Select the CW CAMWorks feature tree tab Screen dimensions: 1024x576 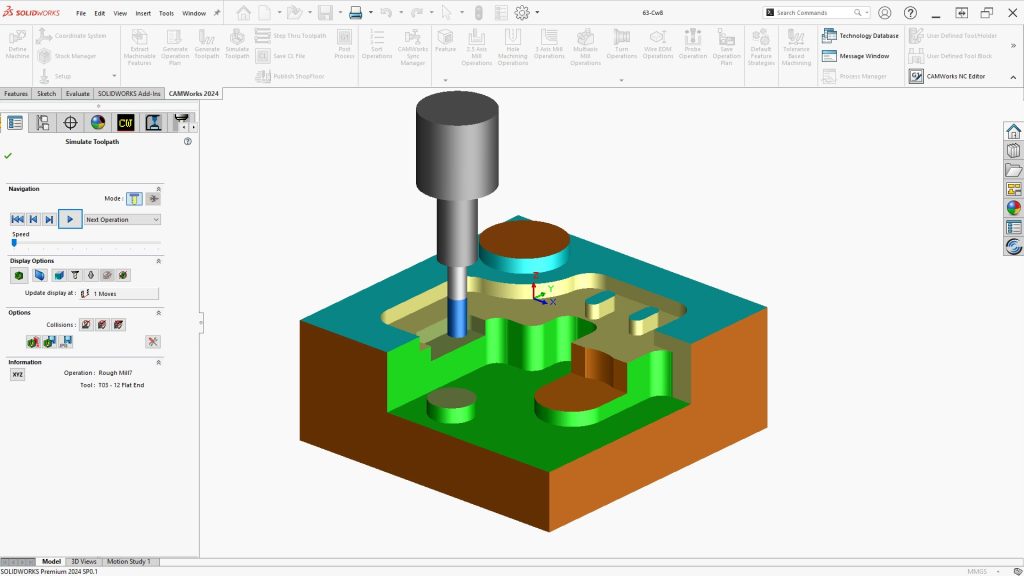tap(125, 122)
